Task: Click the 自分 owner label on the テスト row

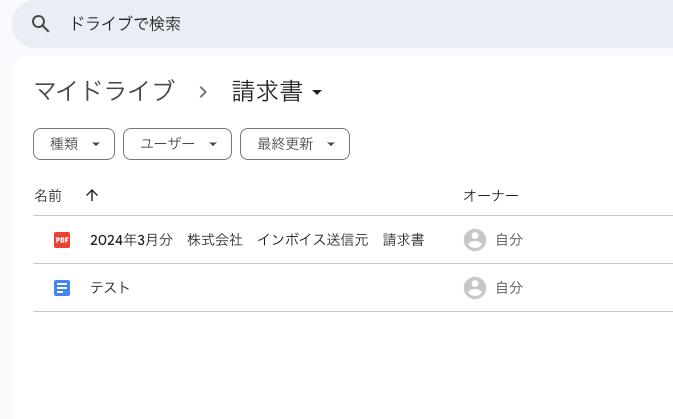Action: pyautogui.click(x=509, y=288)
